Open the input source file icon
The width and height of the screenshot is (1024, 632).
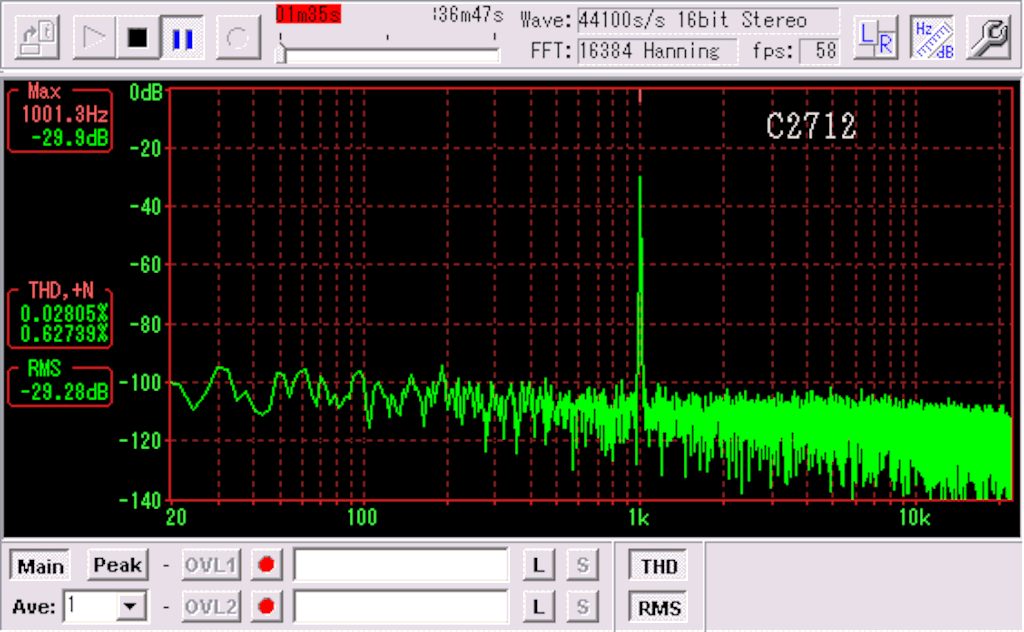[x=38, y=38]
